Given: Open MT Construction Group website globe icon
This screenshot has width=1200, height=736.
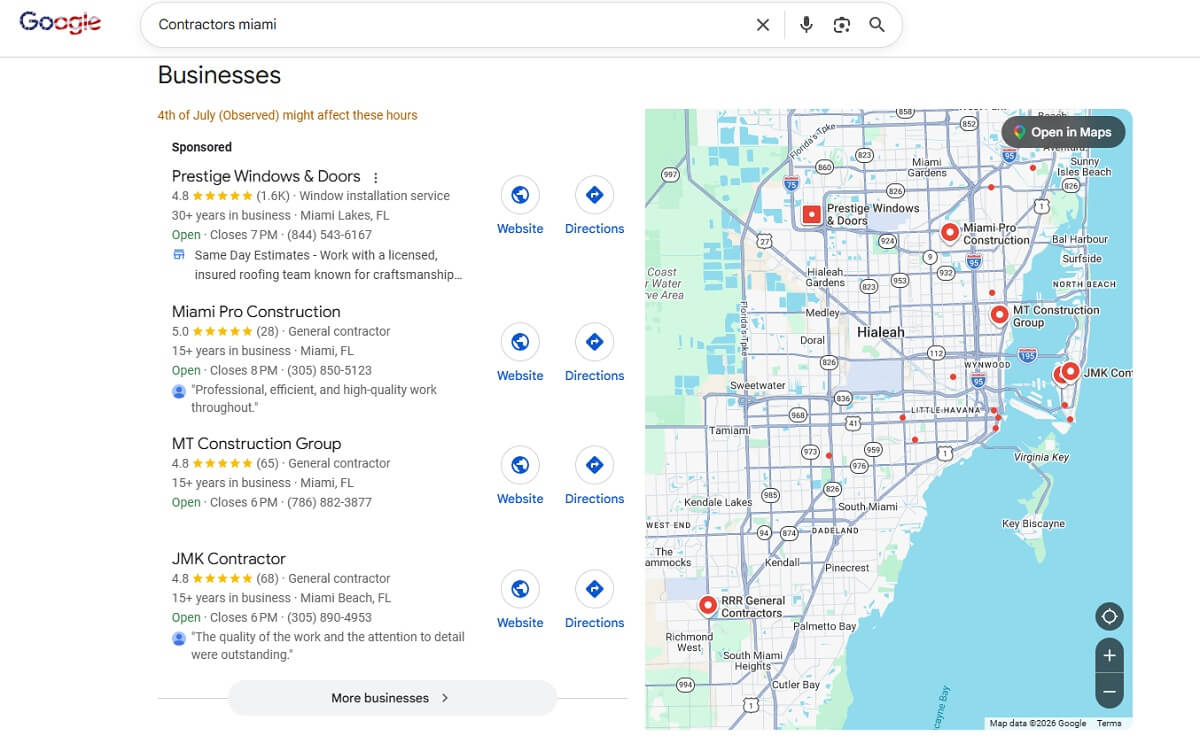Looking at the screenshot, I should pyautogui.click(x=520, y=465).
